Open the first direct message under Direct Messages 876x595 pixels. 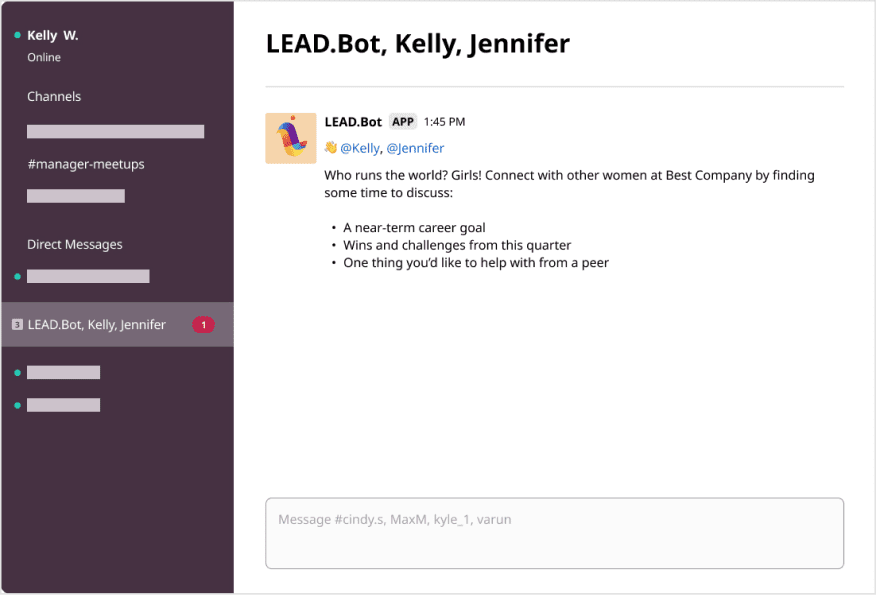click(x=88, y=276)
